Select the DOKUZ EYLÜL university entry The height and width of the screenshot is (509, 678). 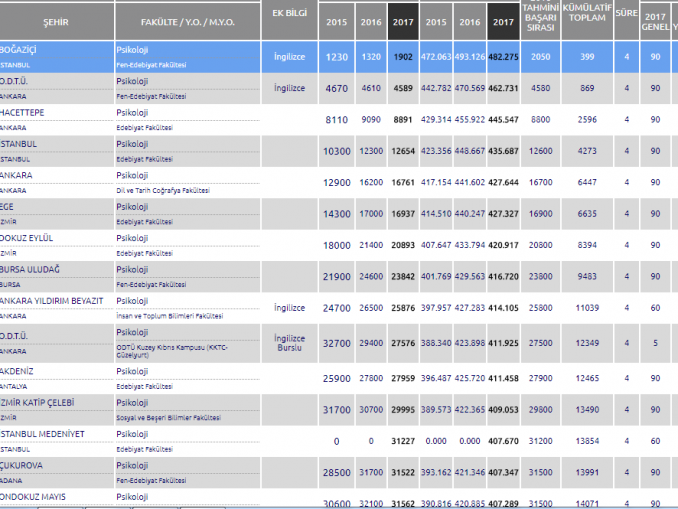pyautogui.click(x=29, y=237)
